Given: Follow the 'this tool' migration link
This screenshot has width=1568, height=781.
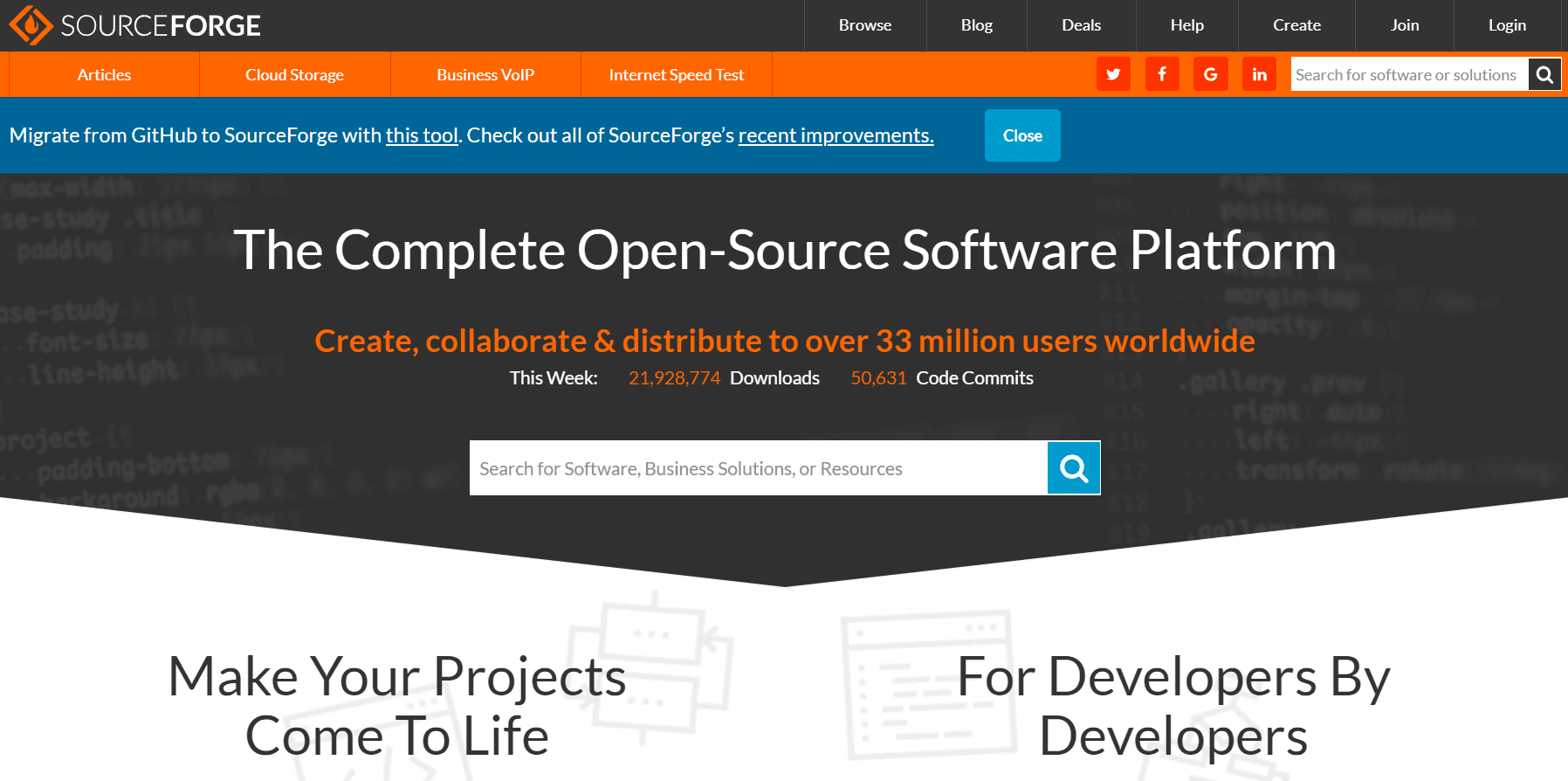Looking at the screenshot, I should point(423,135).
